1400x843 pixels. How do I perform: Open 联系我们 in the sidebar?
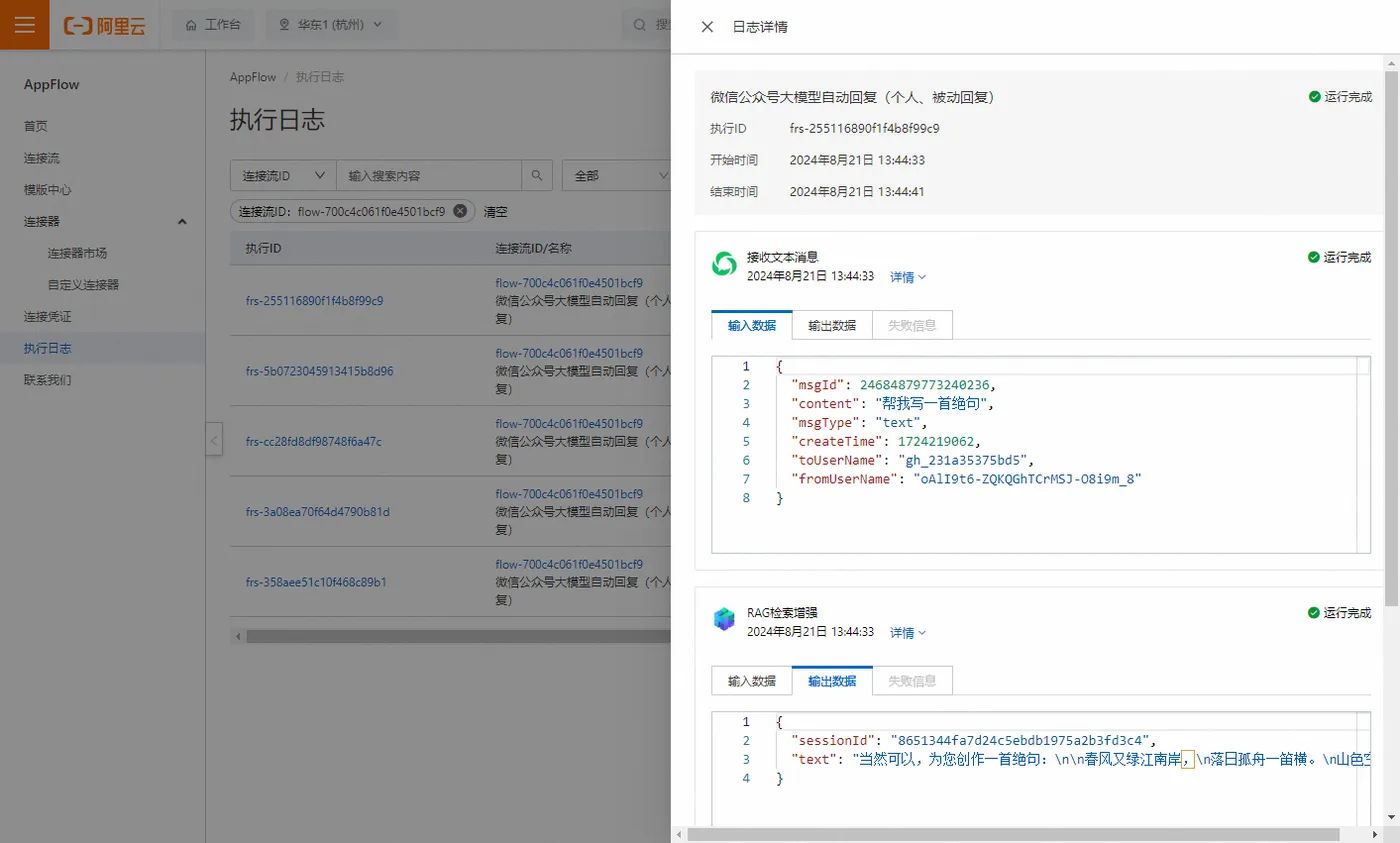pos(48,381)
